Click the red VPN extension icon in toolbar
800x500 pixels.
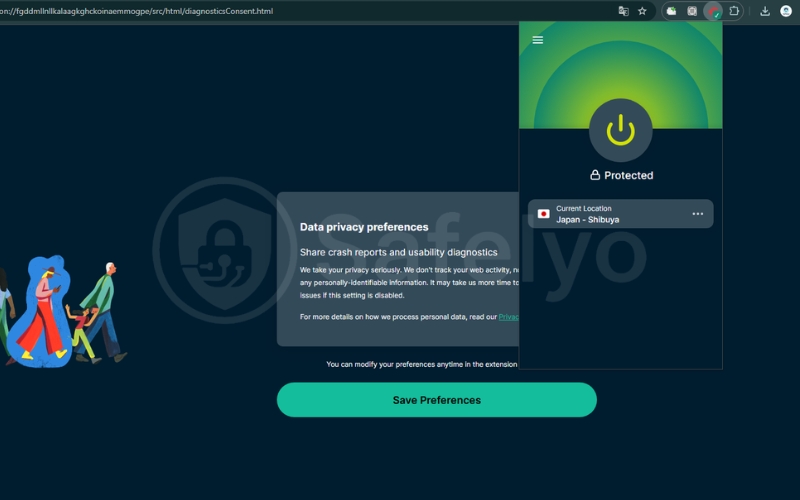click(713, 11)
